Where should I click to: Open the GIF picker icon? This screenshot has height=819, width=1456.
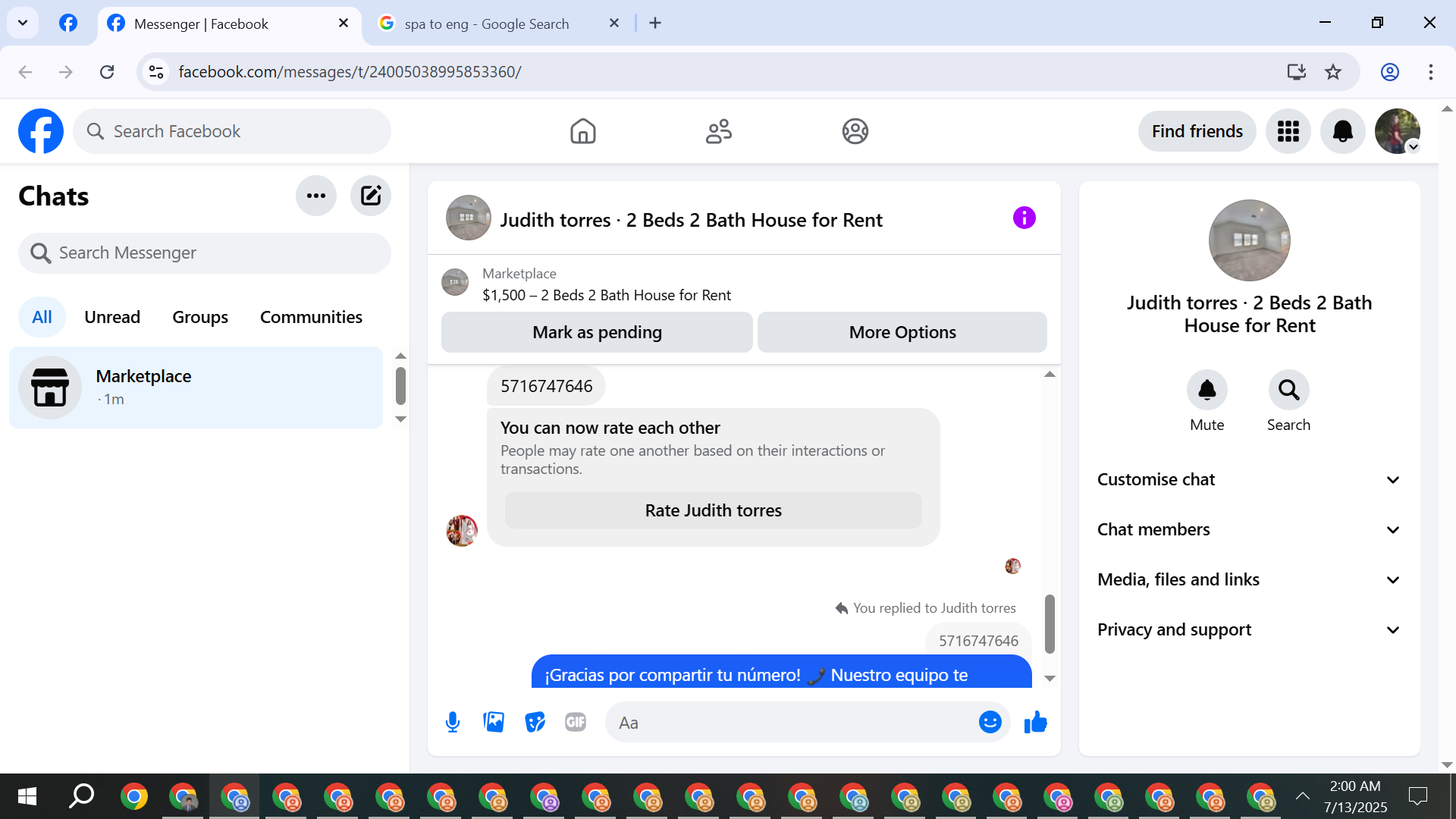(x=576, y=722)
